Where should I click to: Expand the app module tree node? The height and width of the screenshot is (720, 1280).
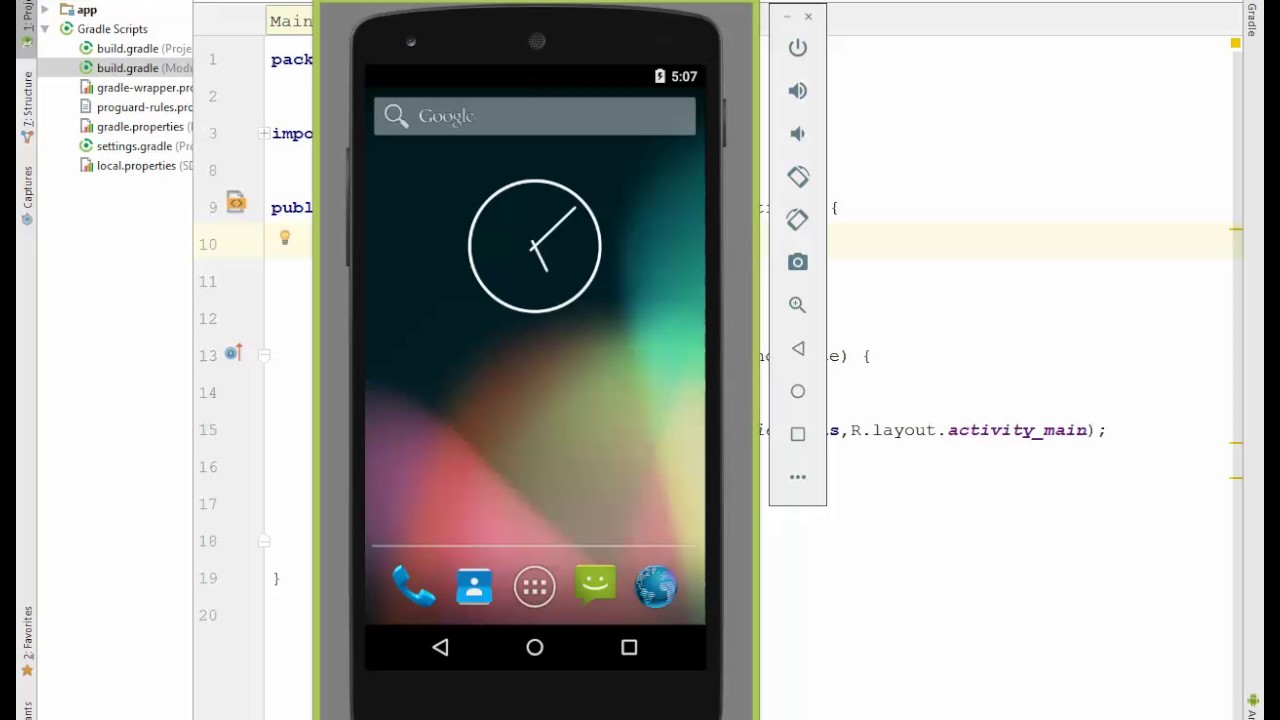pos(45,10)
